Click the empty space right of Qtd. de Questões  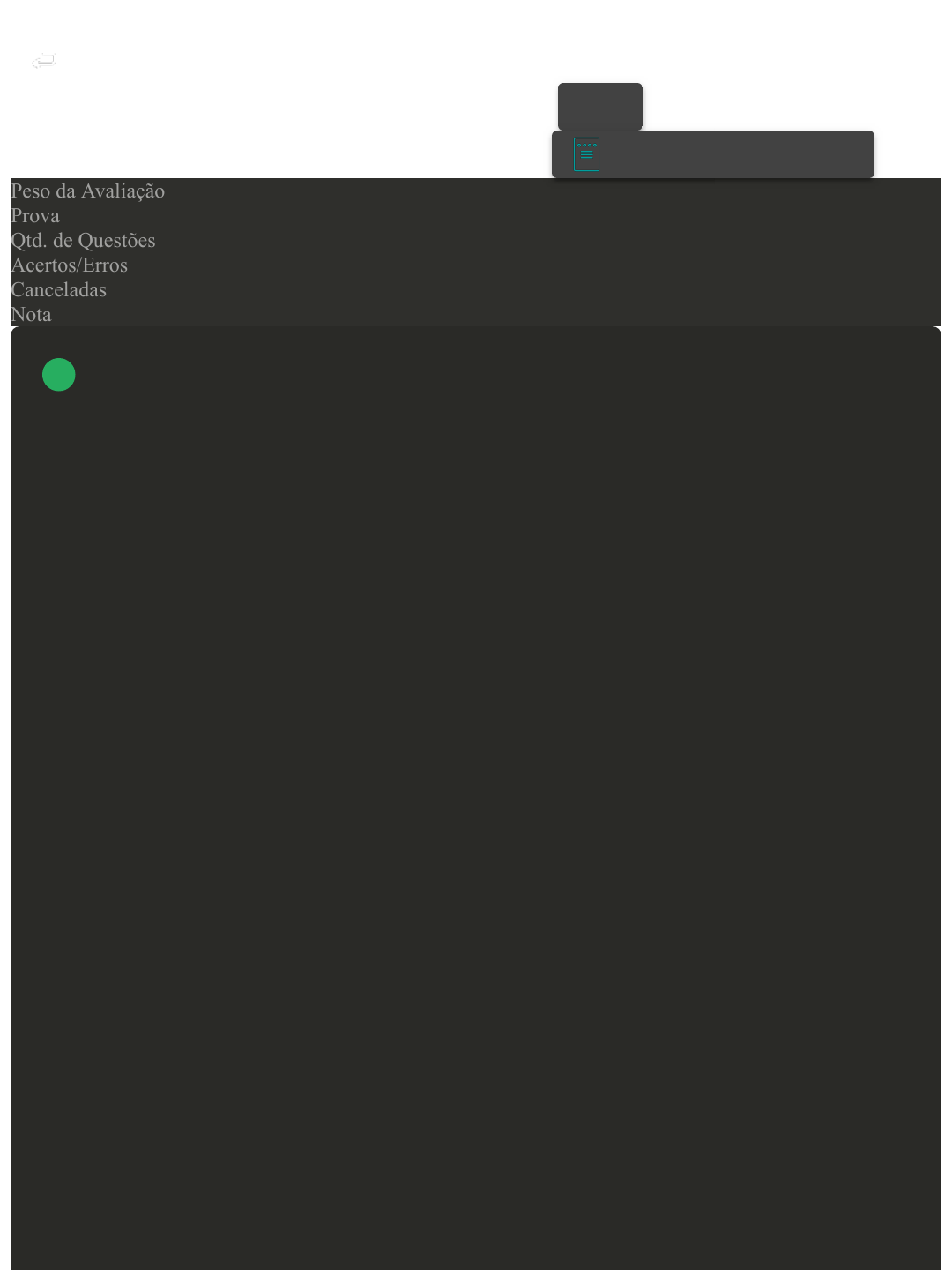click(548, 240)
